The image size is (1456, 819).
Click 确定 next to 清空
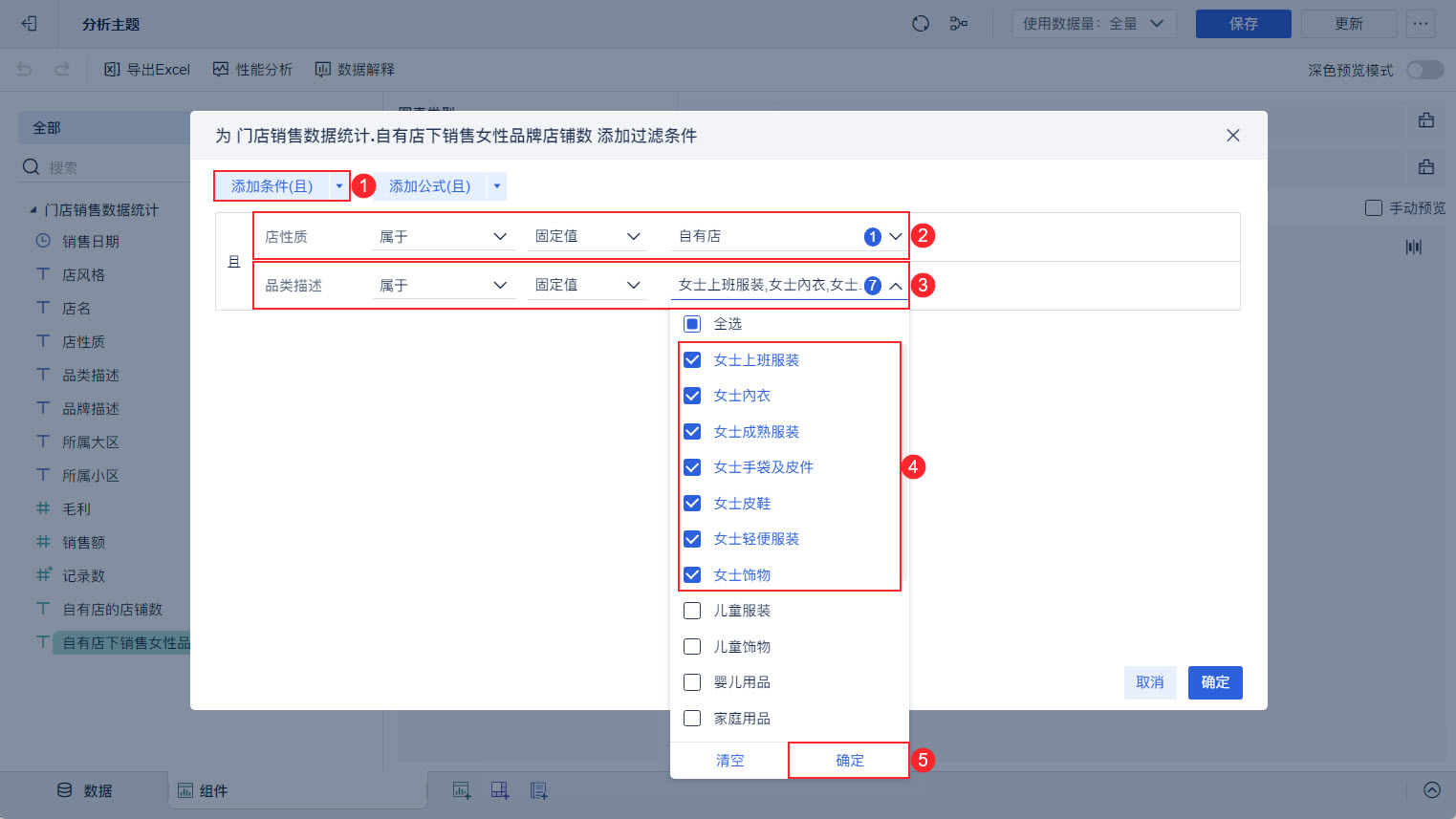coord(849,760)
